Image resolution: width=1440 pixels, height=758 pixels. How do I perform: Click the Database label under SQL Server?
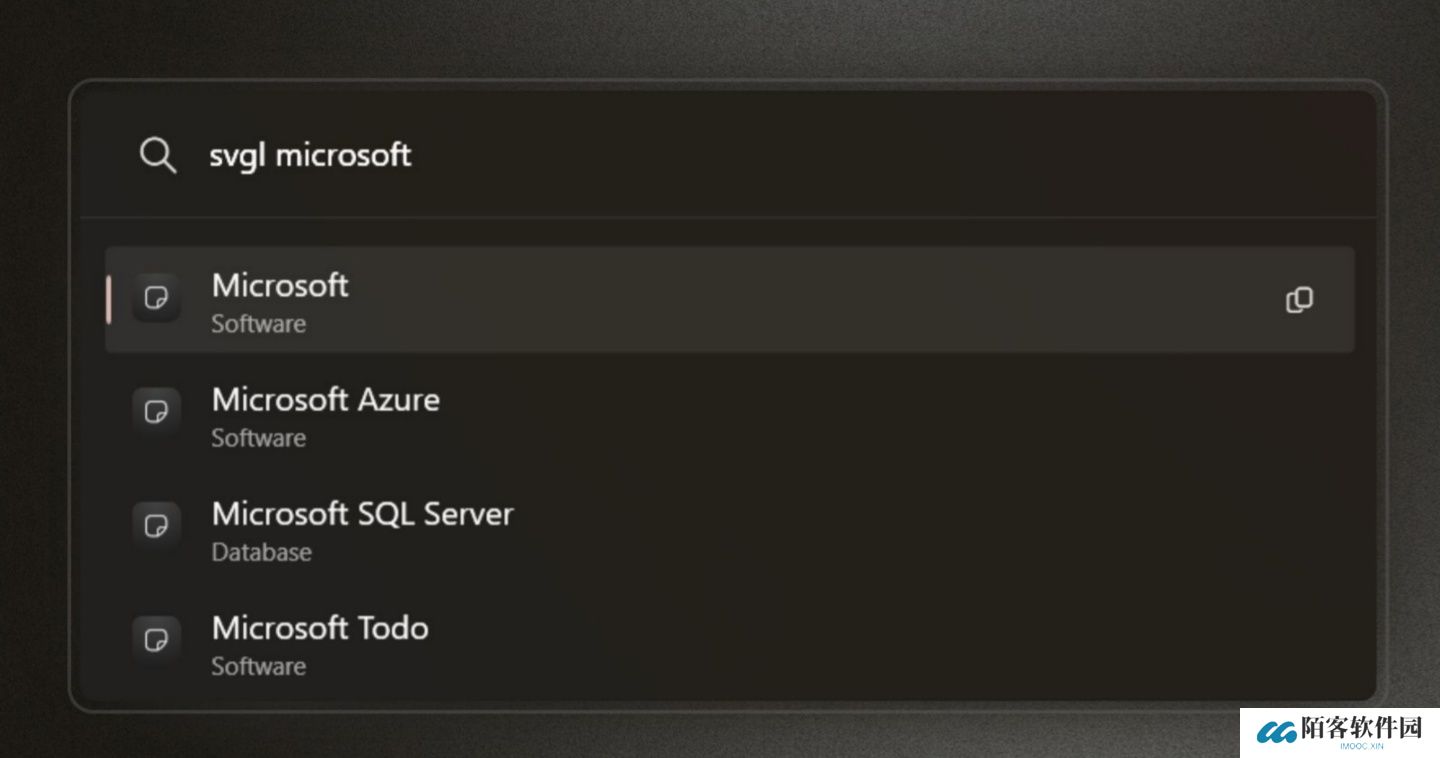point(261,552)
